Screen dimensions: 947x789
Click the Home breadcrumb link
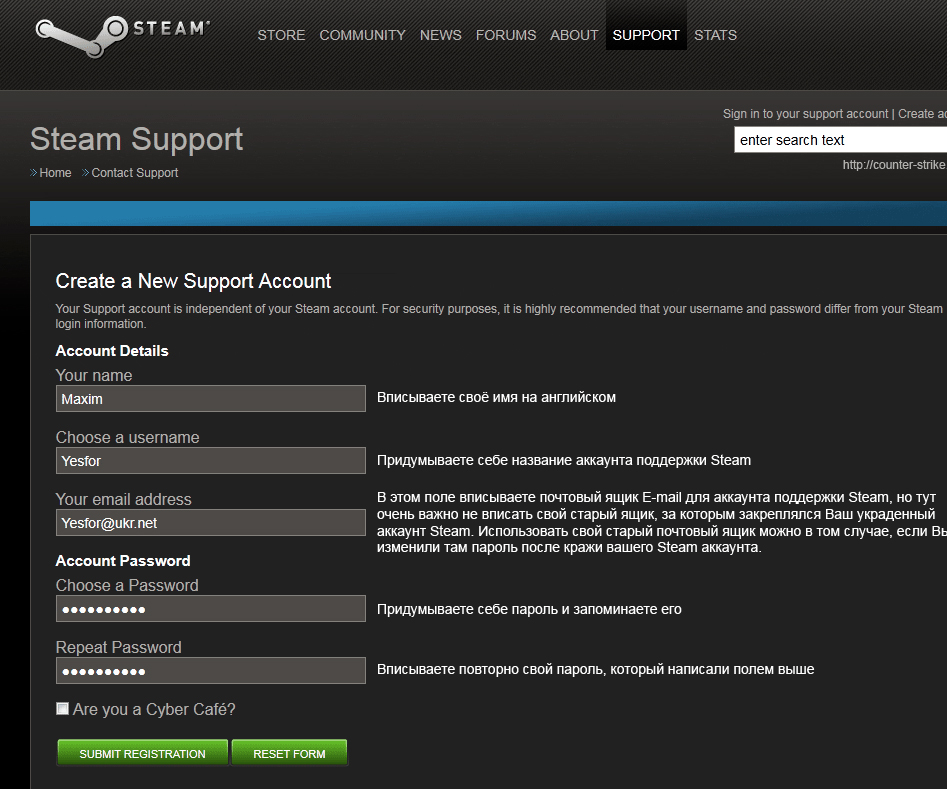point(55,173)
